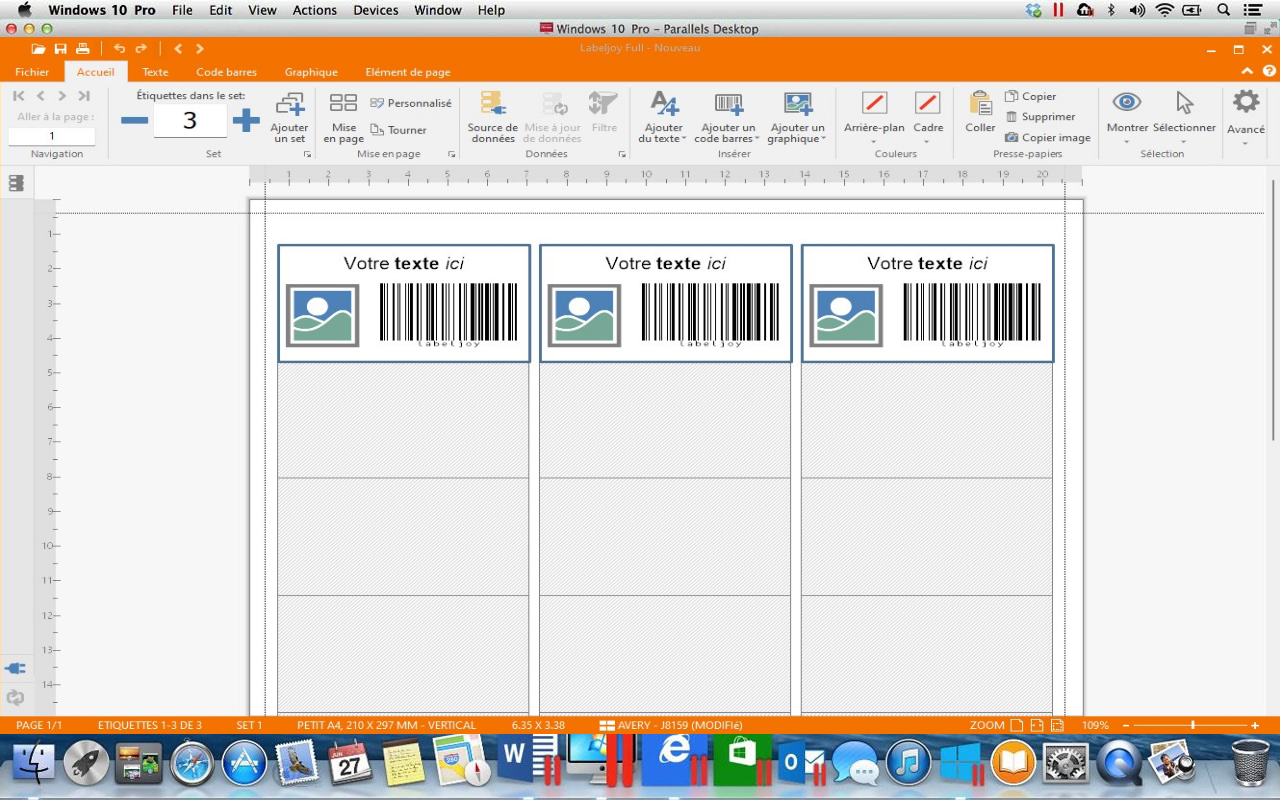Open the Montrer eye dropdown
The width and height of the screenshot is (1280, 800).
1127,118
